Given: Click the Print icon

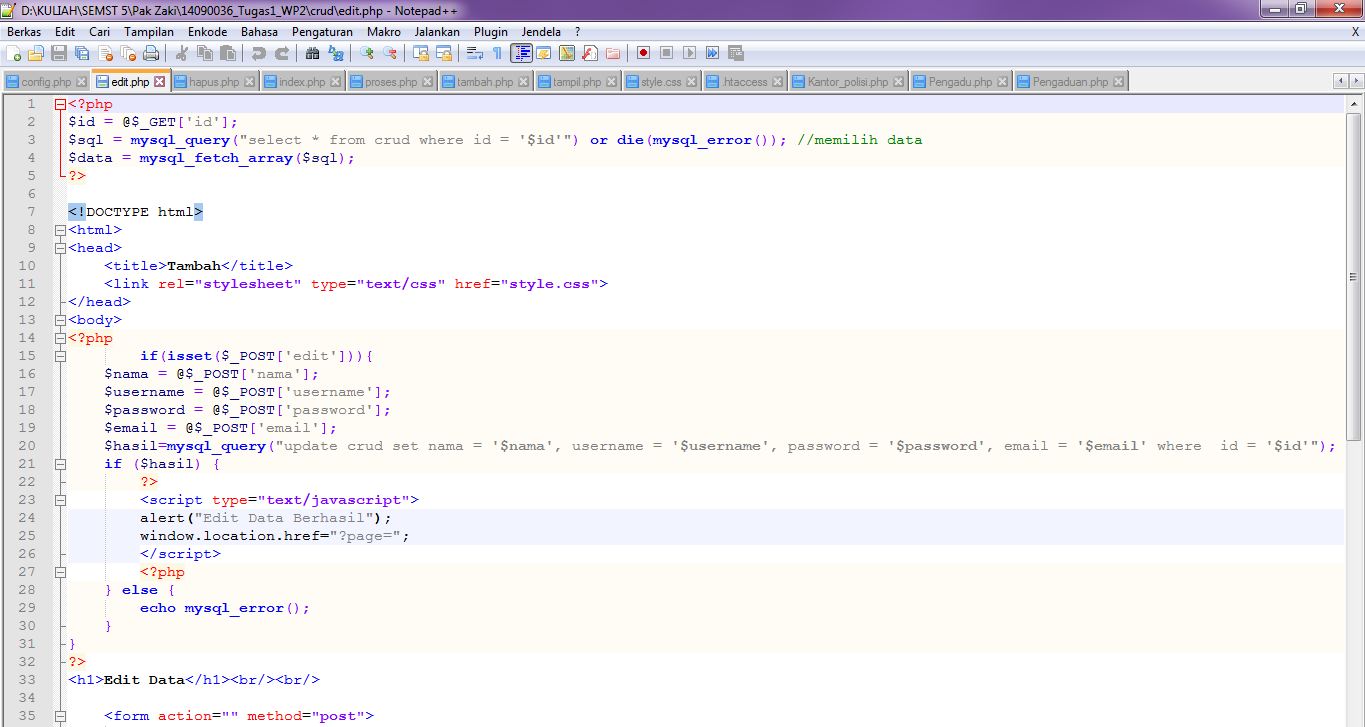Looking at the screenshot, I should [x=151, y=53].
